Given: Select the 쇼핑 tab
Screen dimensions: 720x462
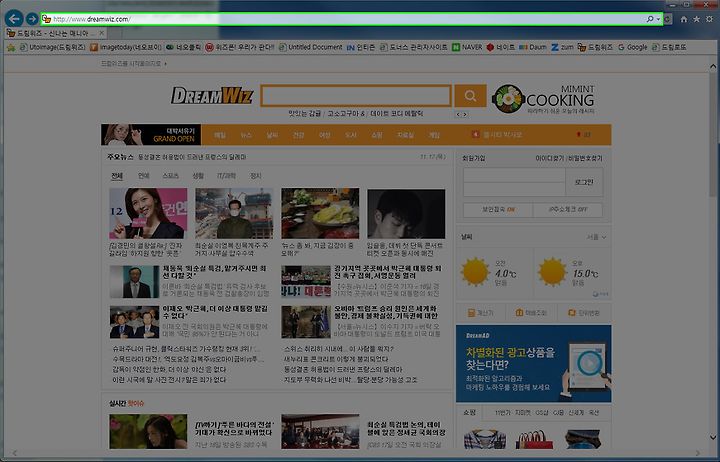Looking at the screenshot, I should (469, 413).
